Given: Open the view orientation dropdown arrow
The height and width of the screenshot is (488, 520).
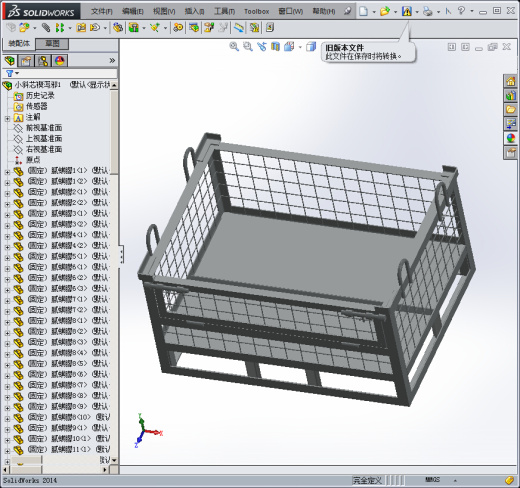Looking at the screenshot, I should 300,47.
